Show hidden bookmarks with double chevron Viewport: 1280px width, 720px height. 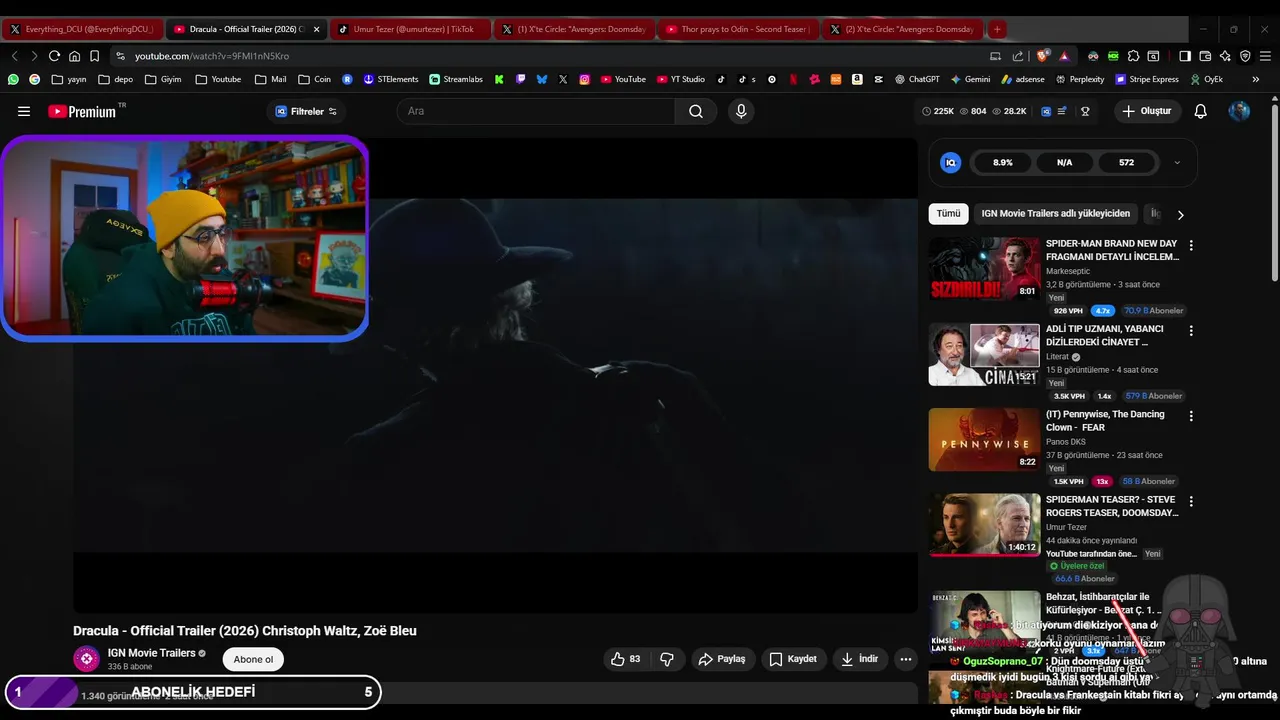pyautogui.click(x=1256, y=79)
